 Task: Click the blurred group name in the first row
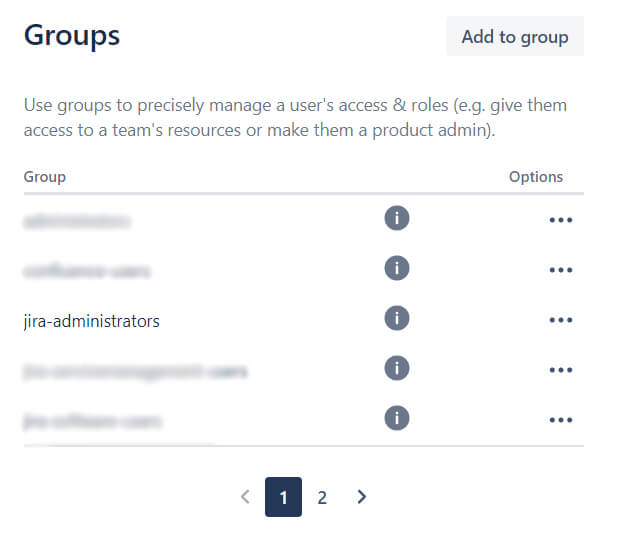[x=77, y=221]
